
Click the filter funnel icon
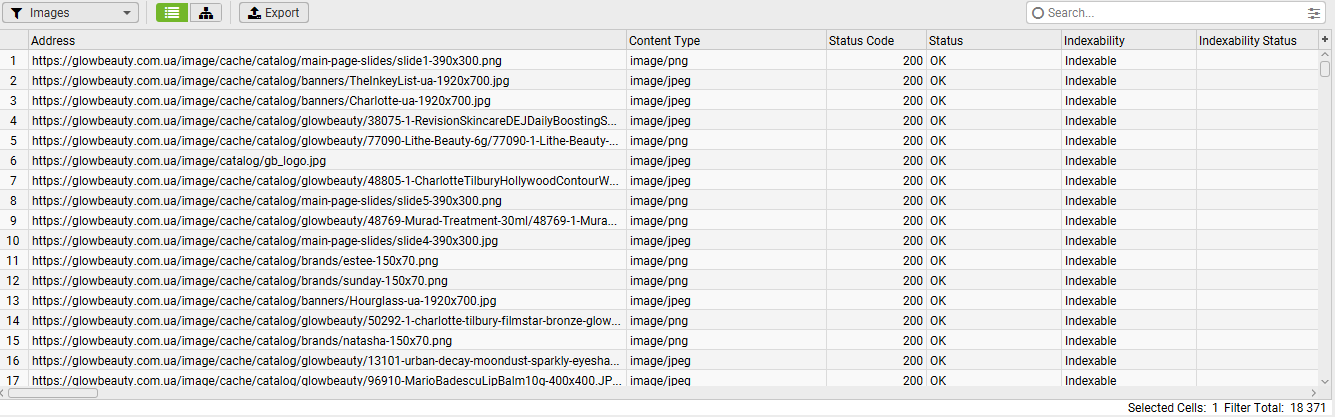17,13
